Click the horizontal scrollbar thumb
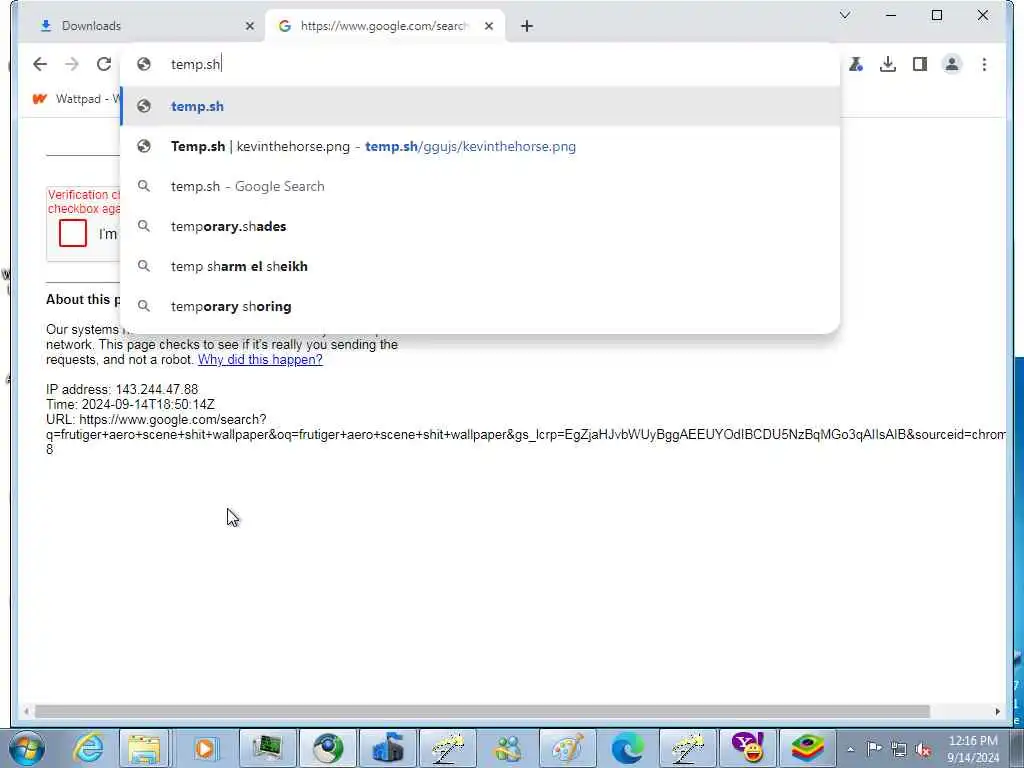The image size is (1024, 768). tap(482, 711)
